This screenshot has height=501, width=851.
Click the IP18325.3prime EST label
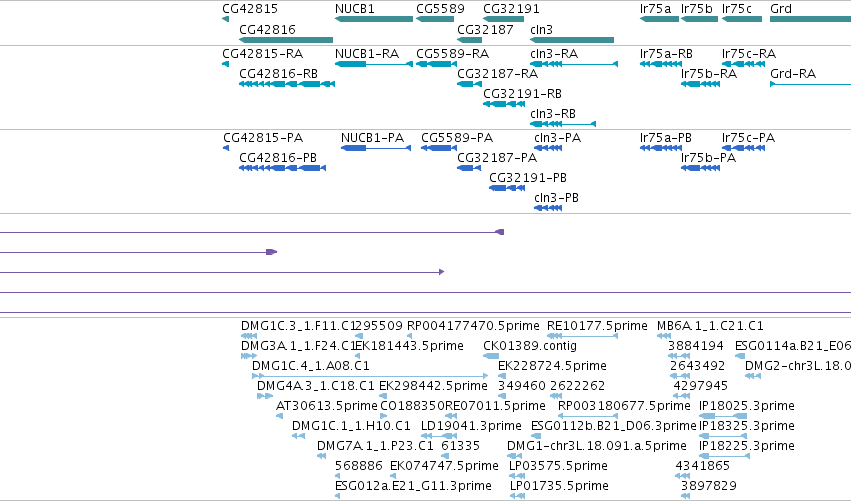747,426
